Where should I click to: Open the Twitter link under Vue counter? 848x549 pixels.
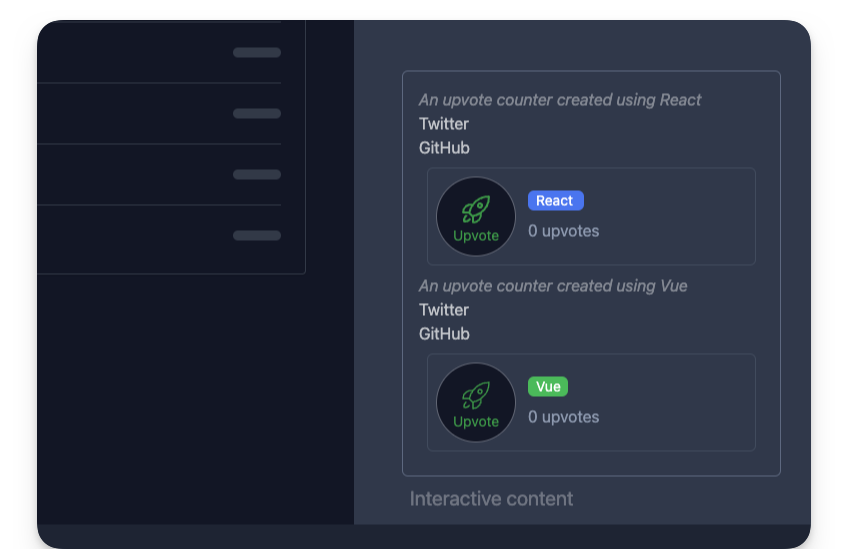(443, 310)
